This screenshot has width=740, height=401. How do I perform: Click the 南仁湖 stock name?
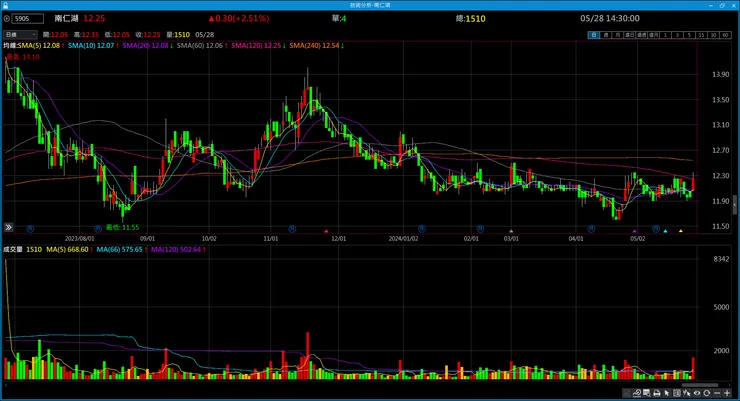click(x=66, y=18)
